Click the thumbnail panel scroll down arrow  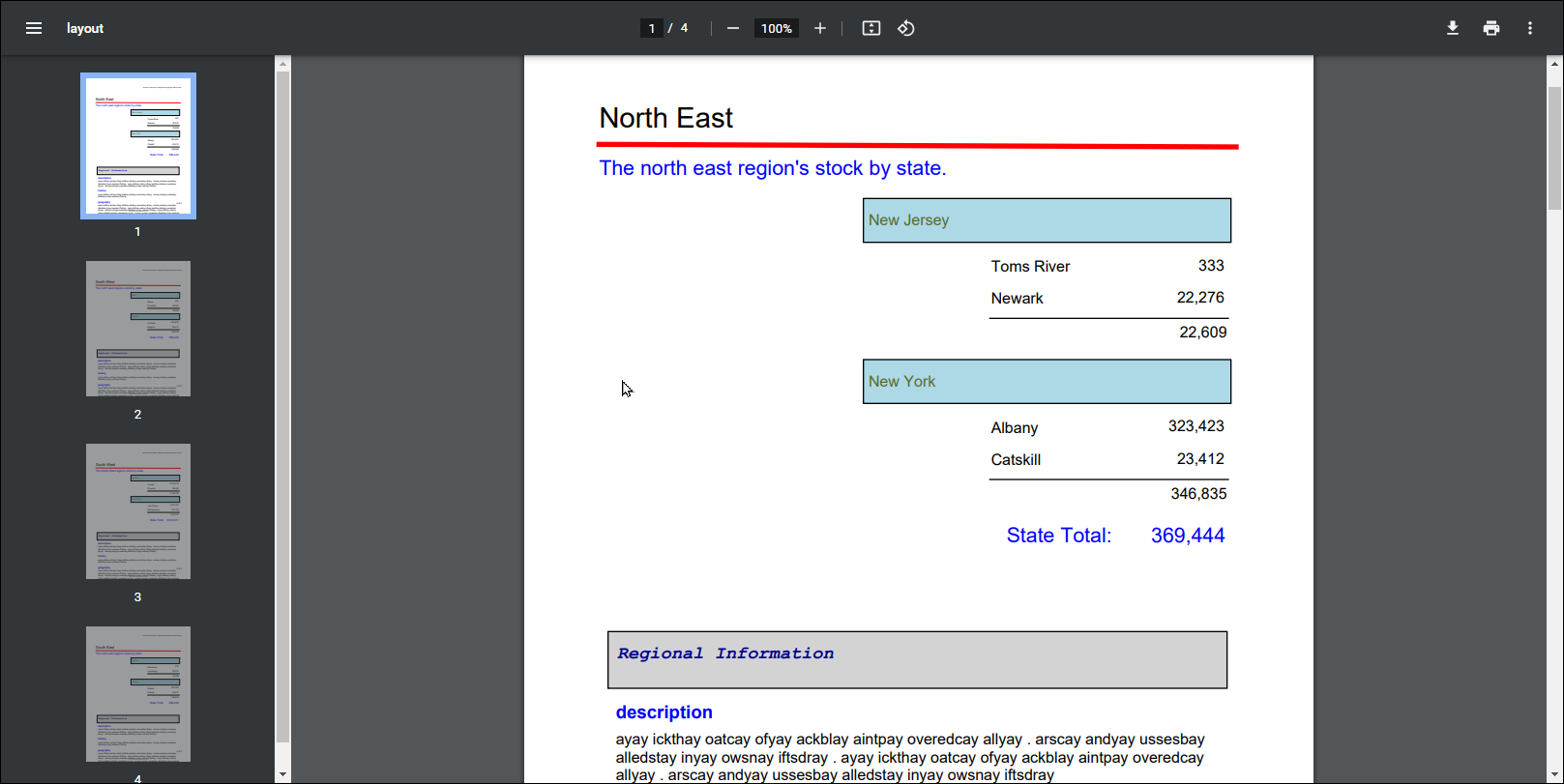tap(282, 774)
